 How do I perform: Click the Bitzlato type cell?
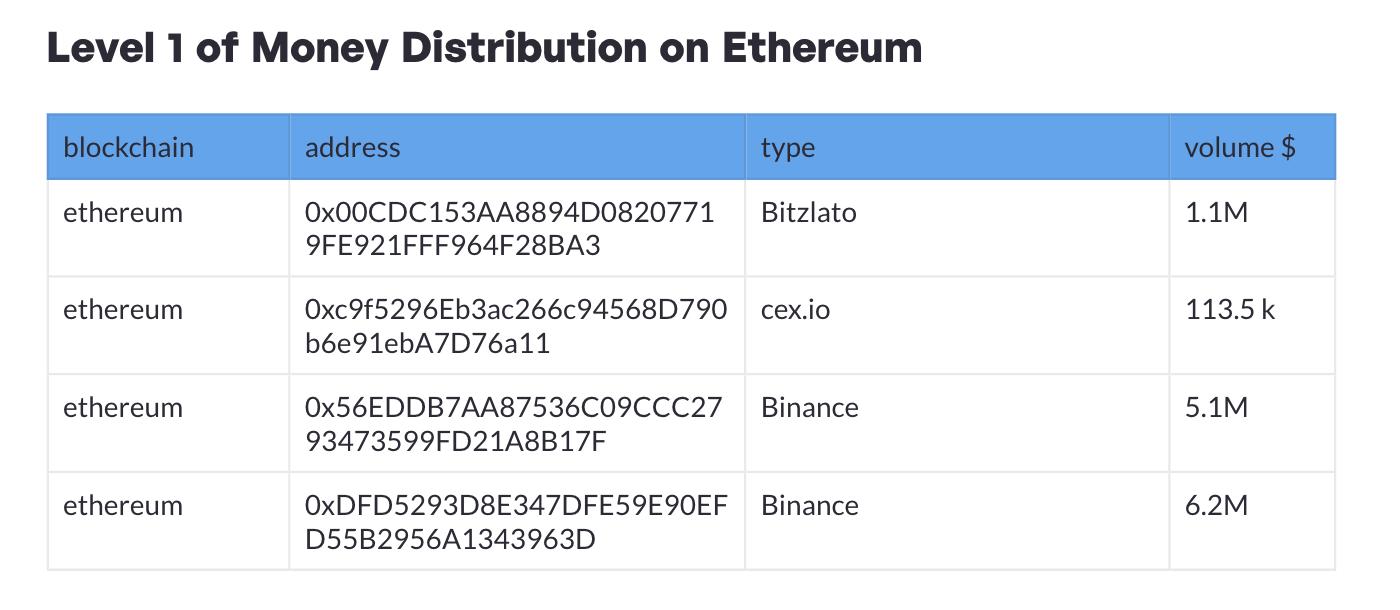808,213
